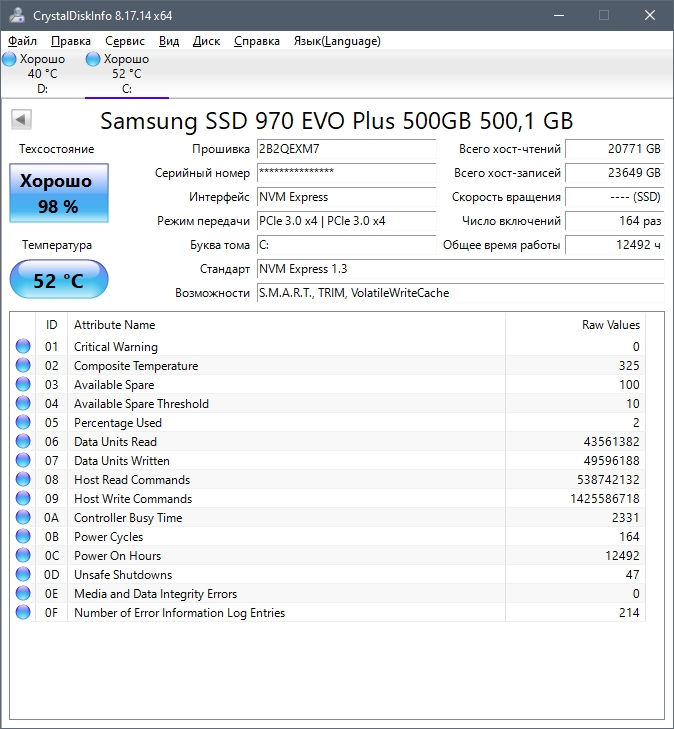Click the Raw Values column header

610,325
